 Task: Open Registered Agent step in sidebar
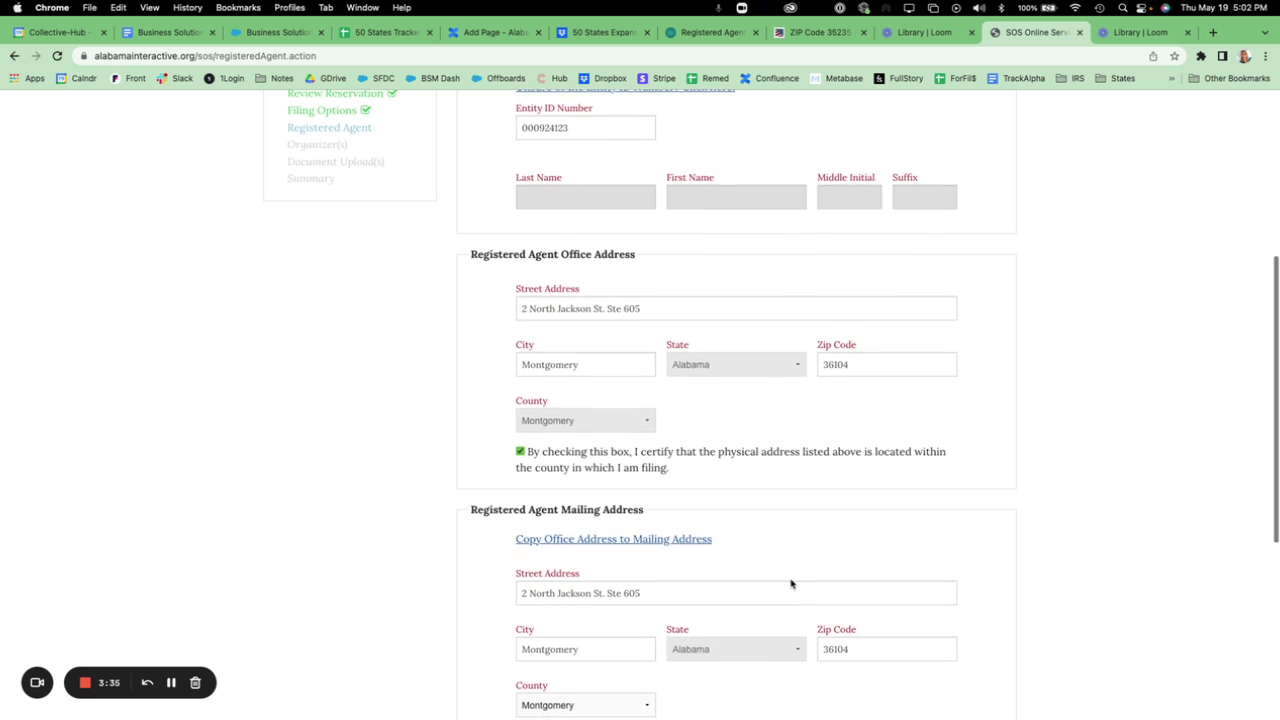(329, 127)
